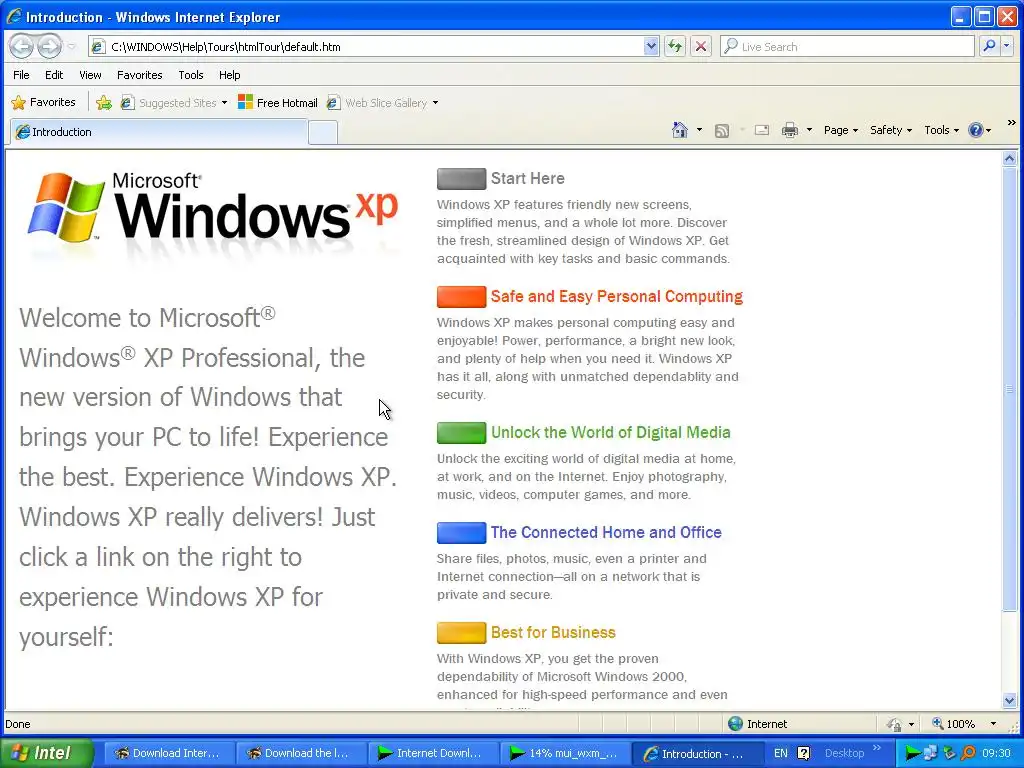The height and width of the screenshot is (768, 1024).
Task: Click the Read Mail icon
Action: 761,130
